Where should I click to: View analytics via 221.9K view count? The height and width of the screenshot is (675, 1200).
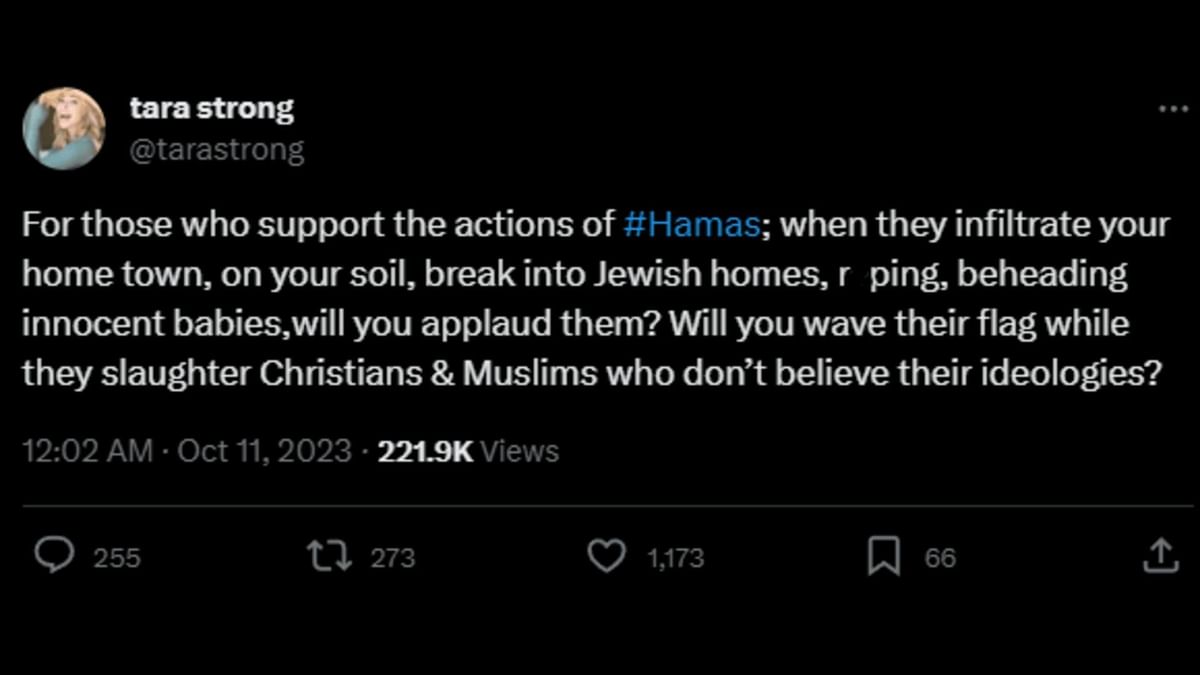425,451
